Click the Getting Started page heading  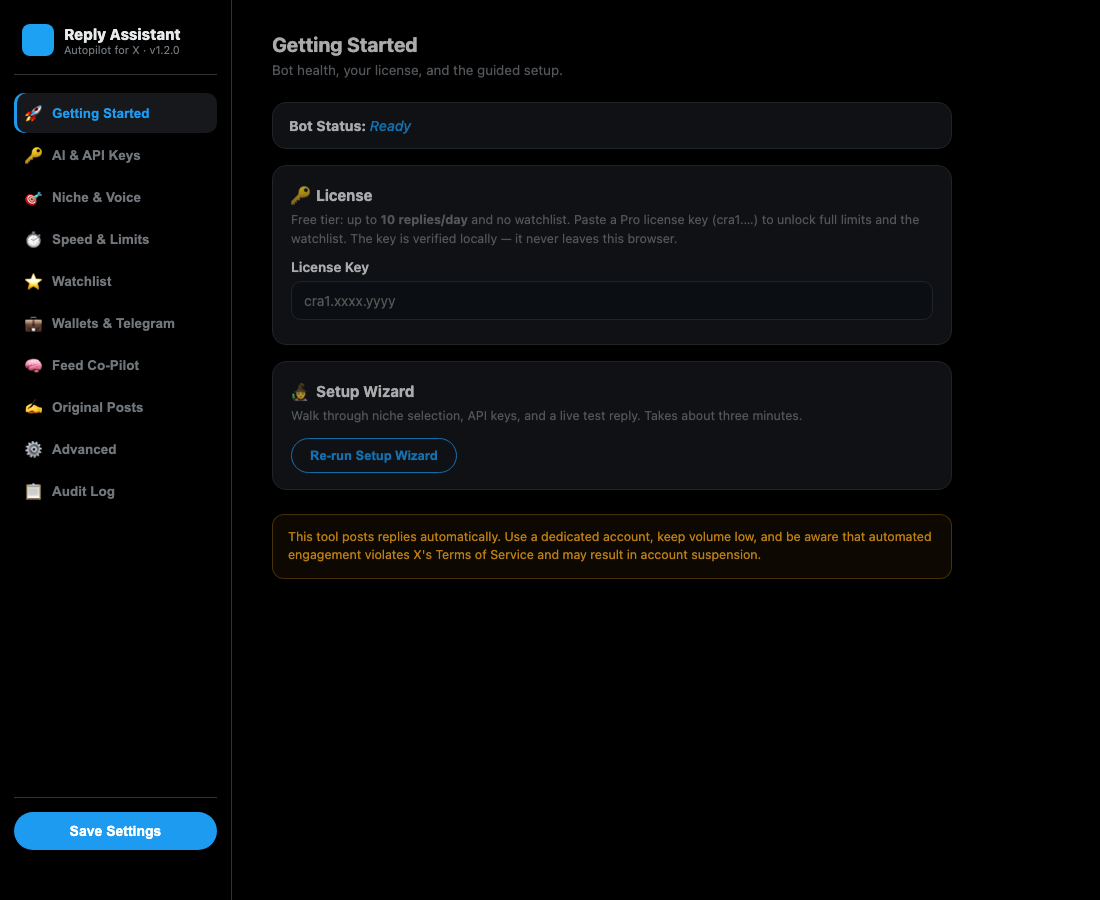344,45
